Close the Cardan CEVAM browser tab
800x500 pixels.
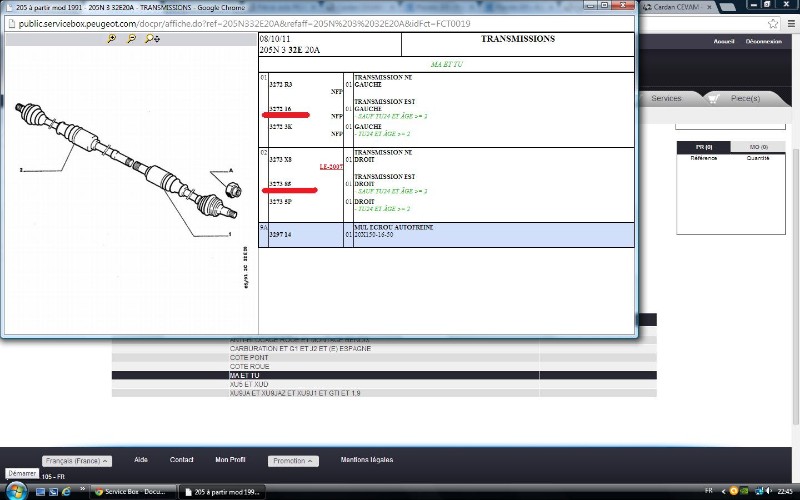[709, 7]
